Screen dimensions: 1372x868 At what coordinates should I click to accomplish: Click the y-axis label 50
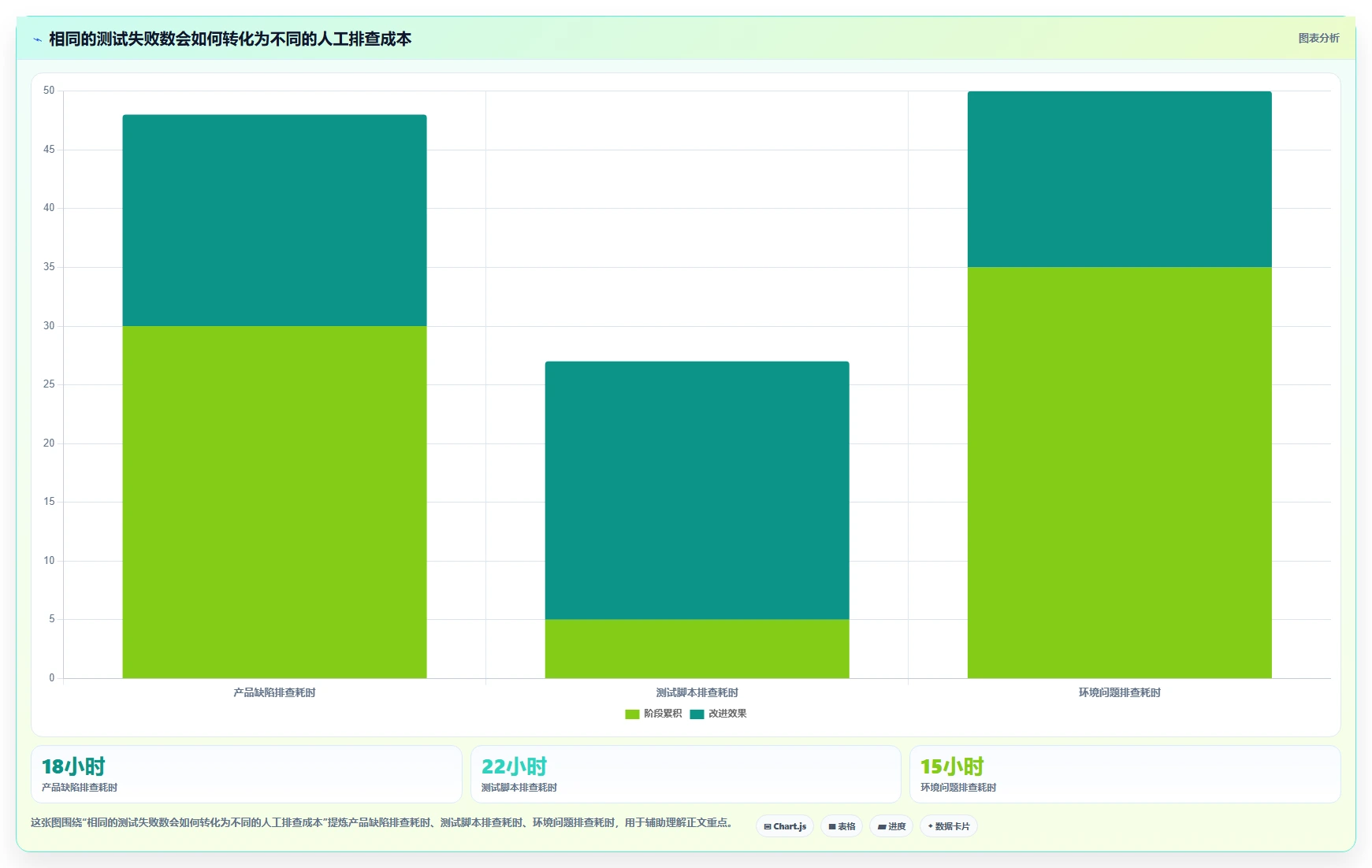[x=49, y=91]
